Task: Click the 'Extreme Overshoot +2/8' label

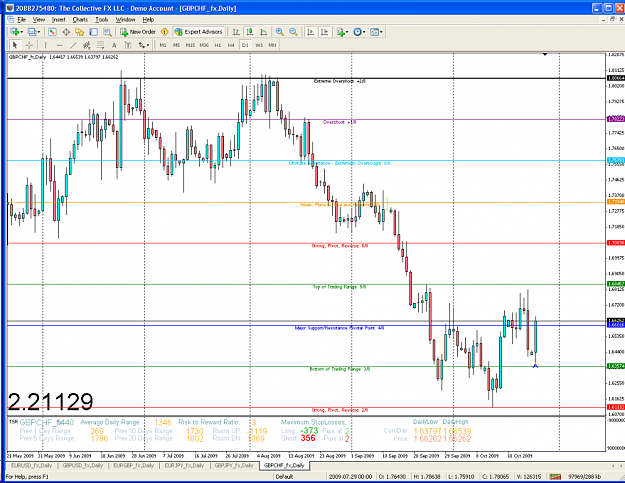Action: tap(340, 81)
